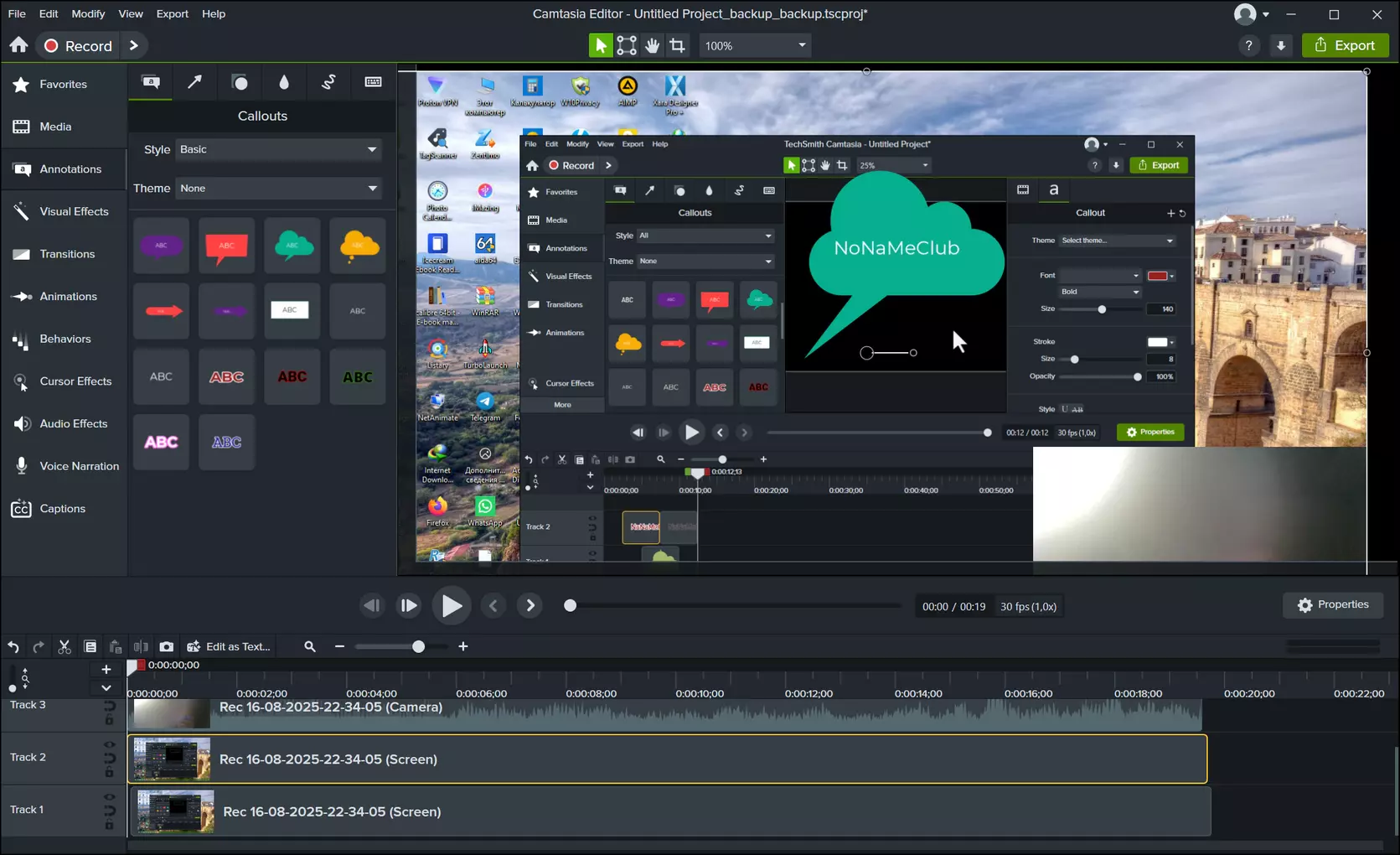Lock Track 1 with the padlock icon

[x=109, y=825]
